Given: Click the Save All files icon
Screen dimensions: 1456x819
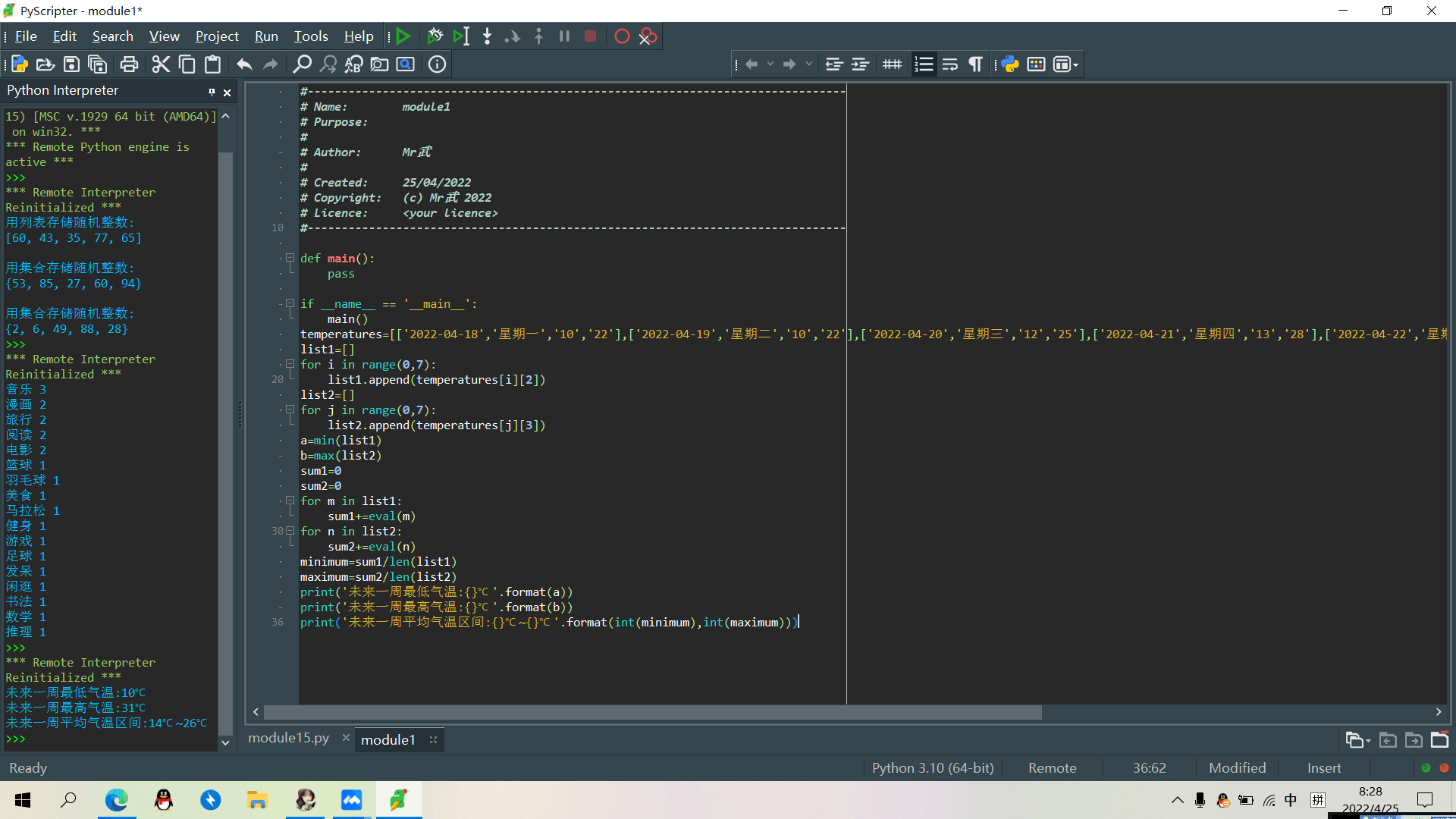Looking at the screenshot, I should point(98,64).
